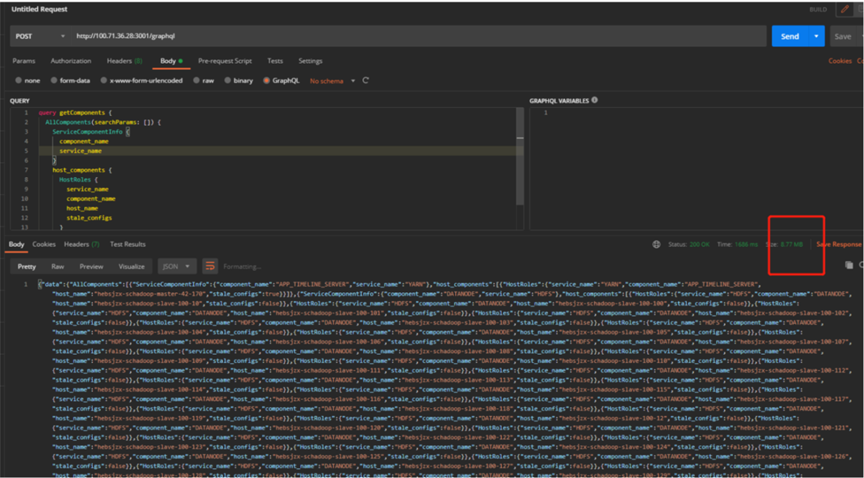Click the edit pencil icon near BUILD
Image resolution: width=864 pixels, height=478 pixels.
845,9
